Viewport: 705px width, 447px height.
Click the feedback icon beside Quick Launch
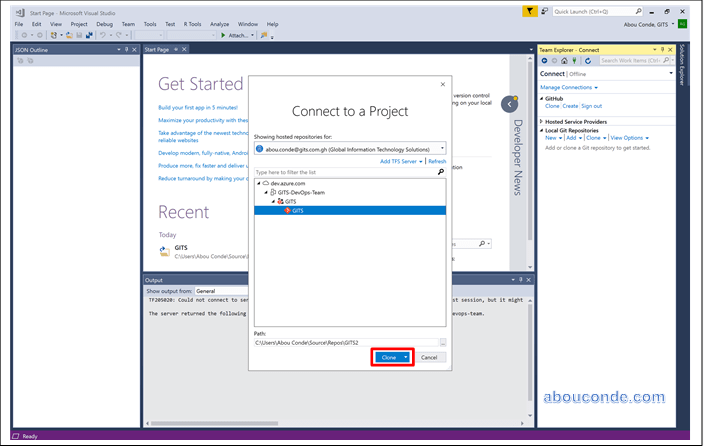[543, 11]
